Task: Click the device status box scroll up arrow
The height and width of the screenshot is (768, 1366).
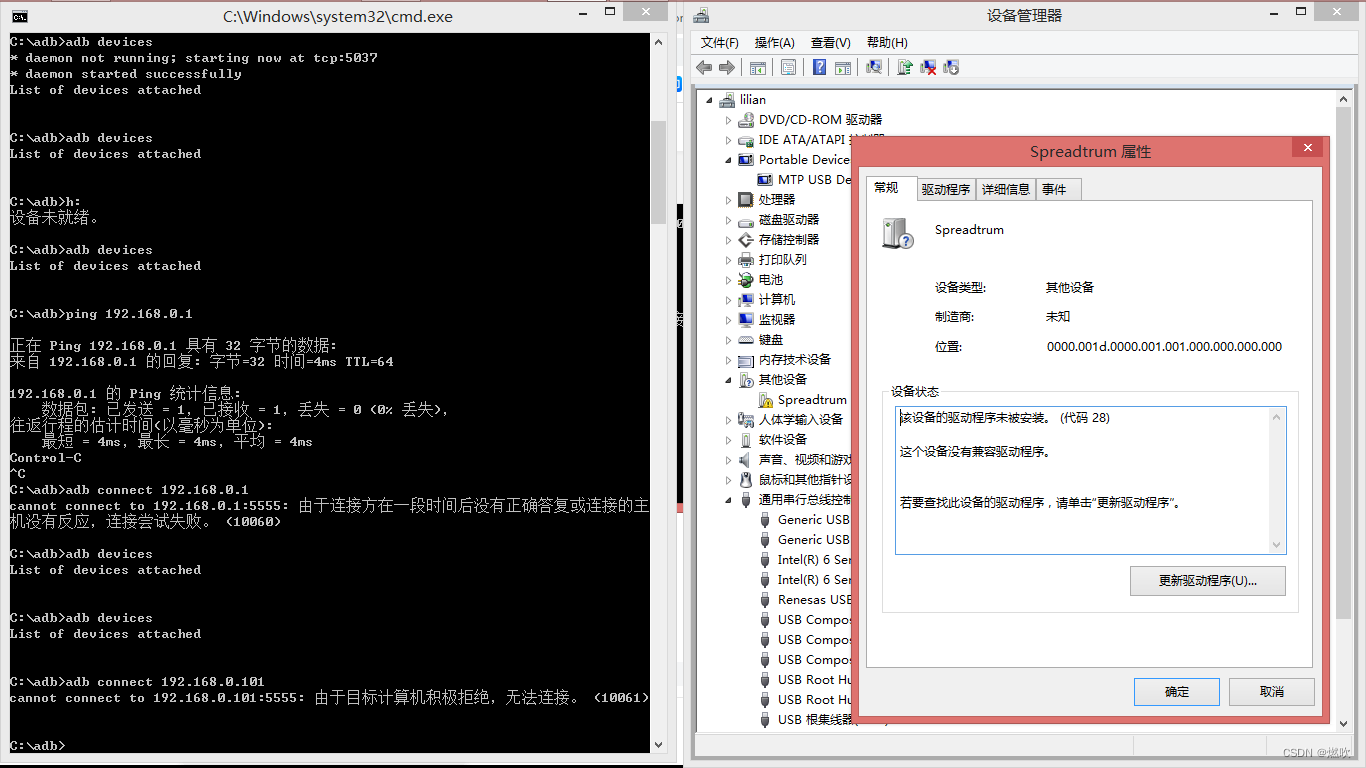Action: [1277, 418]
